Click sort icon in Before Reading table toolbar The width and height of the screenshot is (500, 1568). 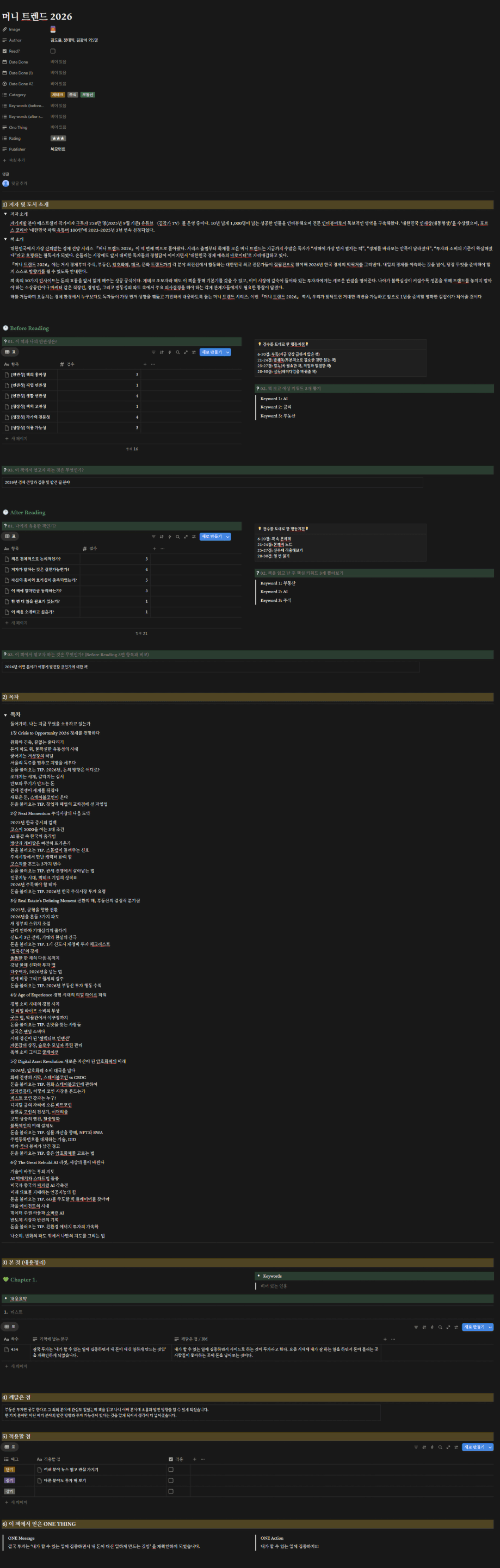[162, 352]
